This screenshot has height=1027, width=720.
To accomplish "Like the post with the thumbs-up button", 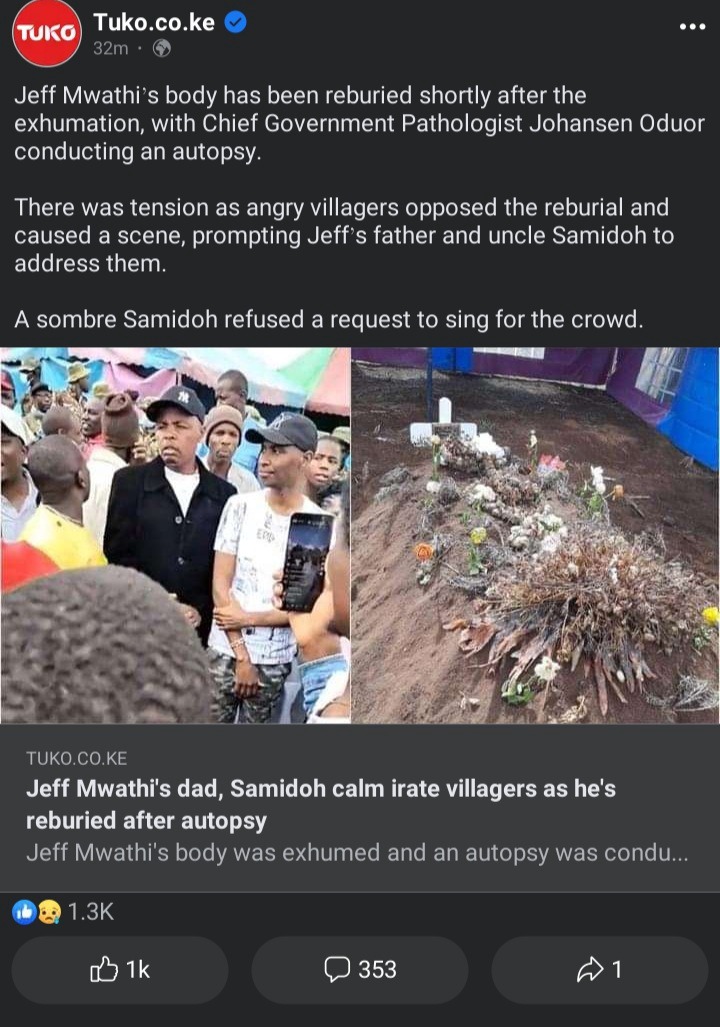I will (x=120, y=969).
